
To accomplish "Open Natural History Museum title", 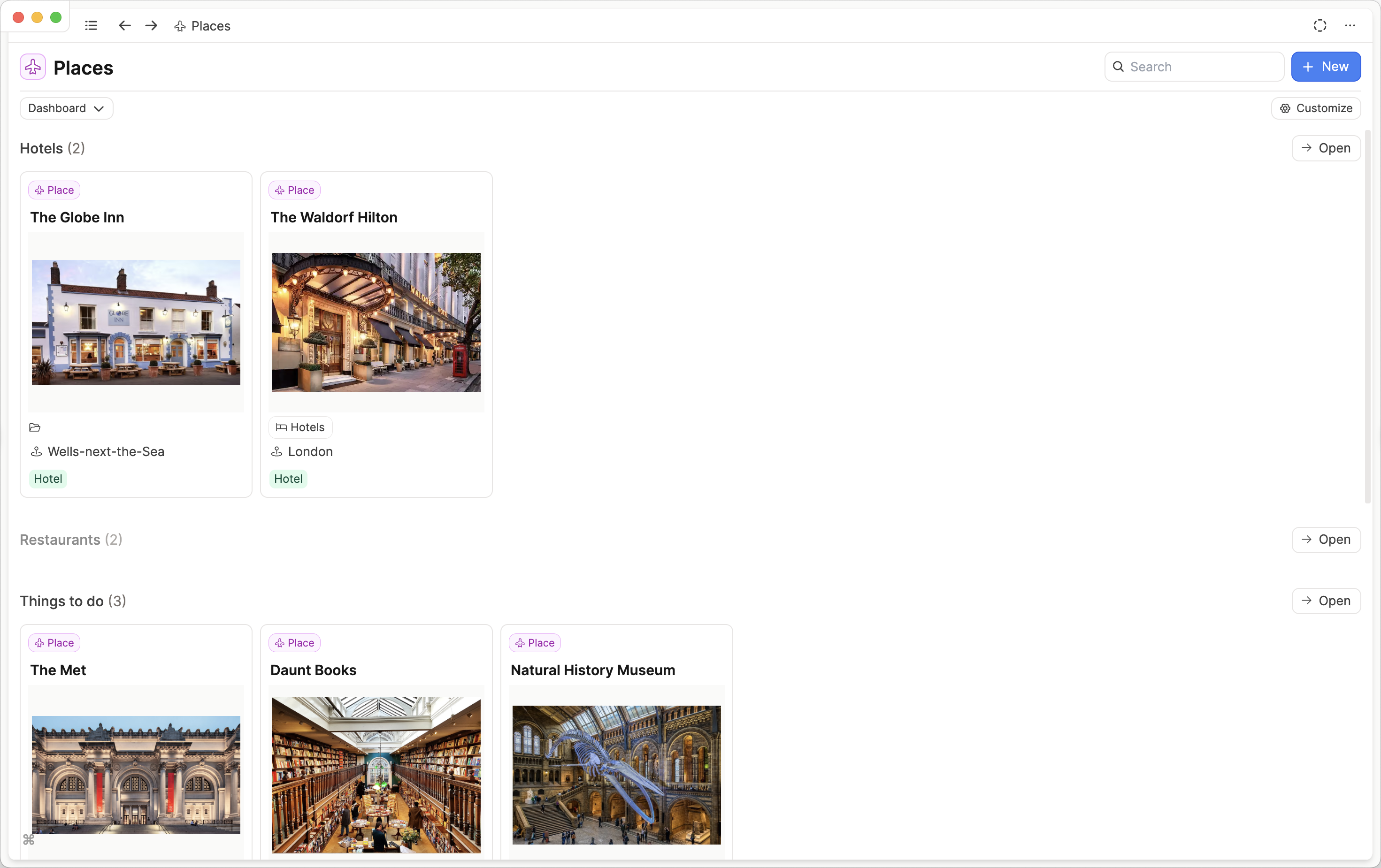I will click(x=593, y=671).
